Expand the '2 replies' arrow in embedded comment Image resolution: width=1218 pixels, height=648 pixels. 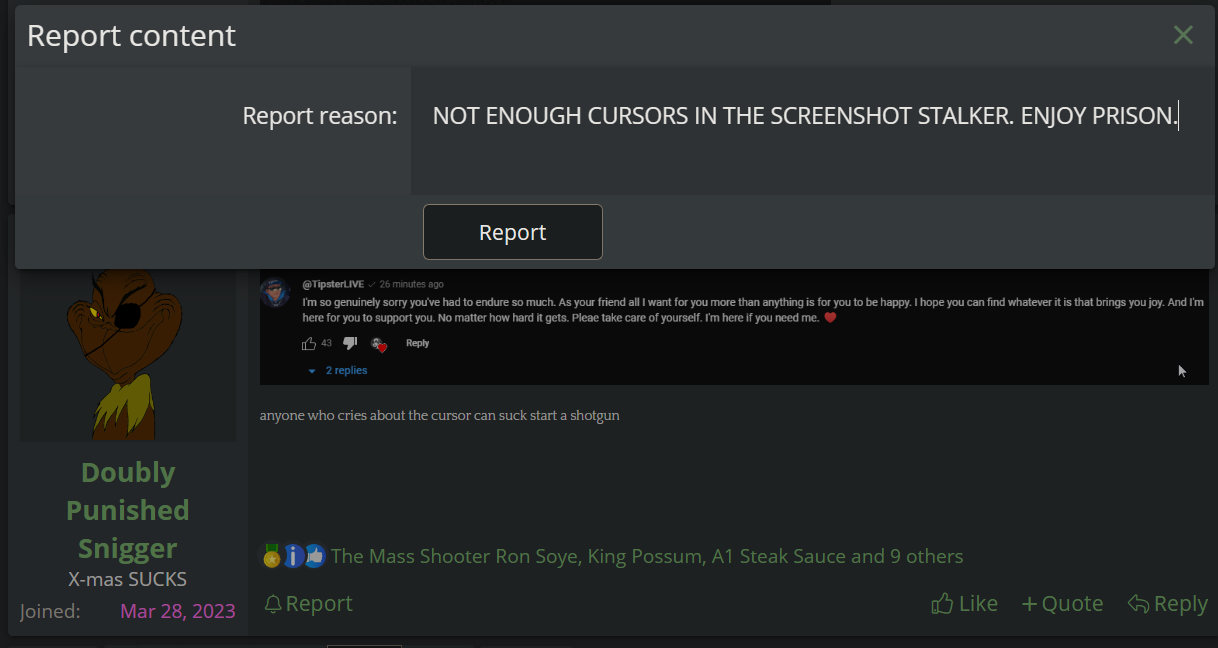pyautogui.click(x=313, y=371)
